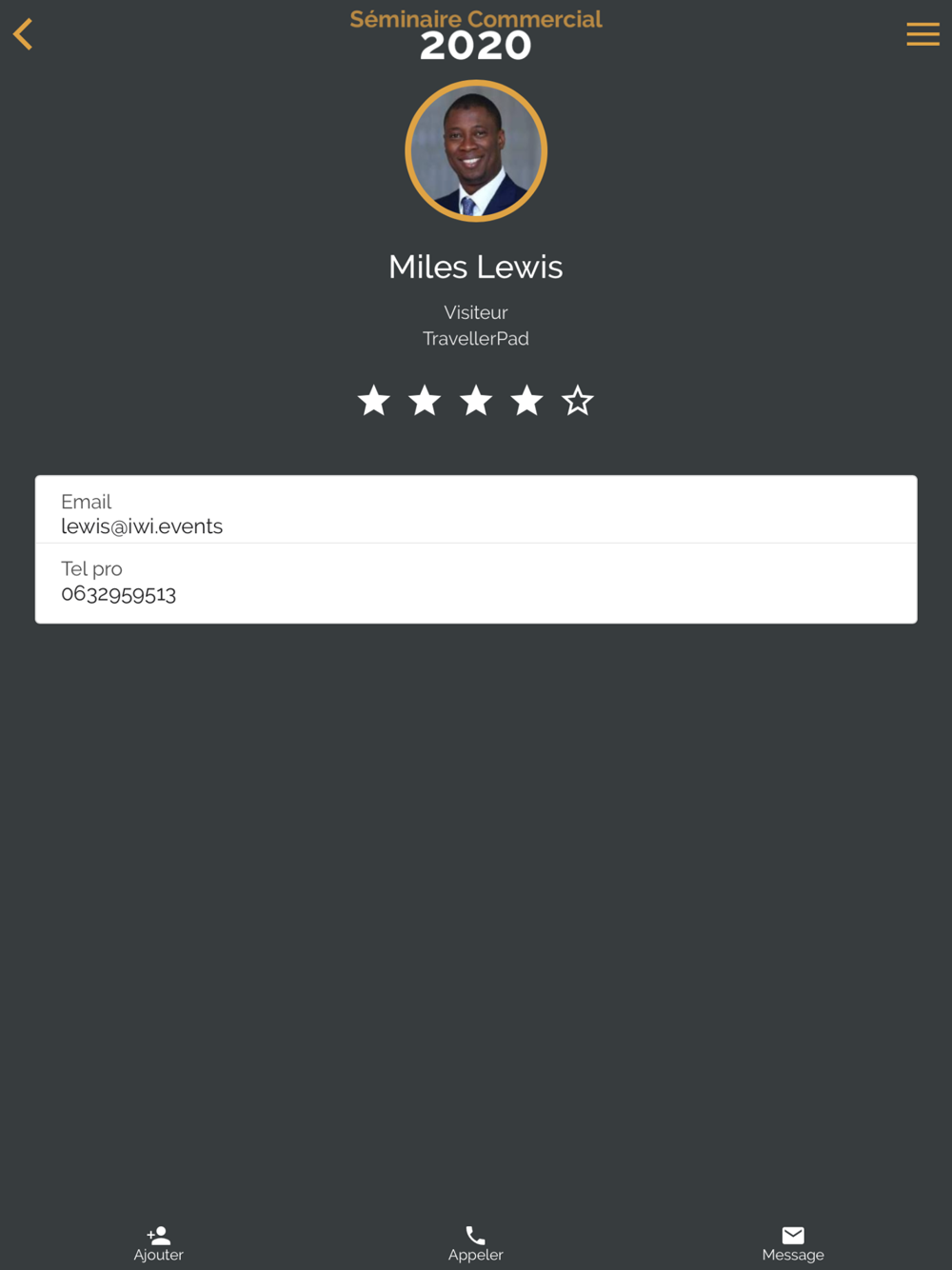Tap the Visiteur role text
This screenshot has height=1270, width=952.
click(476, 312)
